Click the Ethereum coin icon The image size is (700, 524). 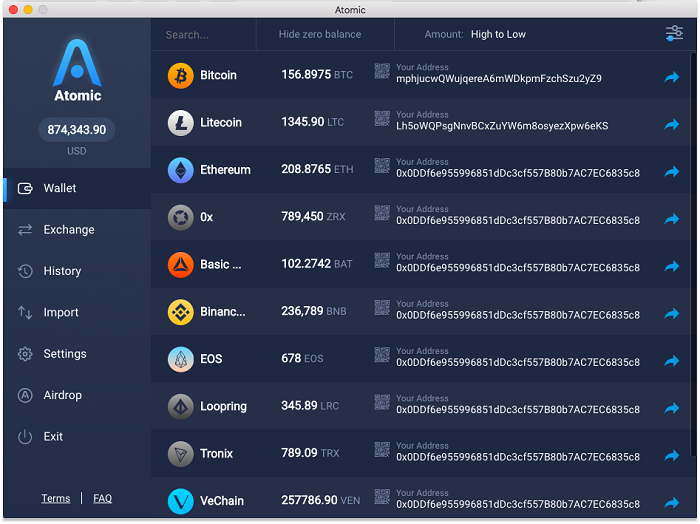click(x=180, y=170)
